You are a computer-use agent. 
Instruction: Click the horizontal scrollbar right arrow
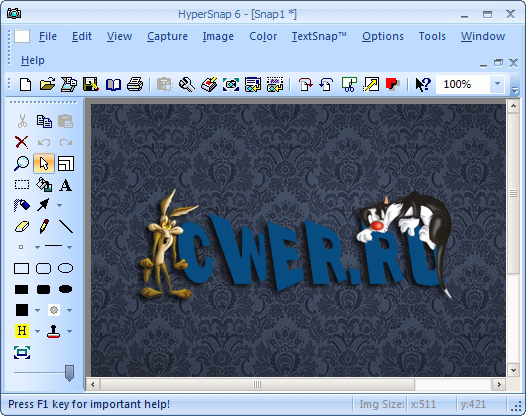coord(499,384)
